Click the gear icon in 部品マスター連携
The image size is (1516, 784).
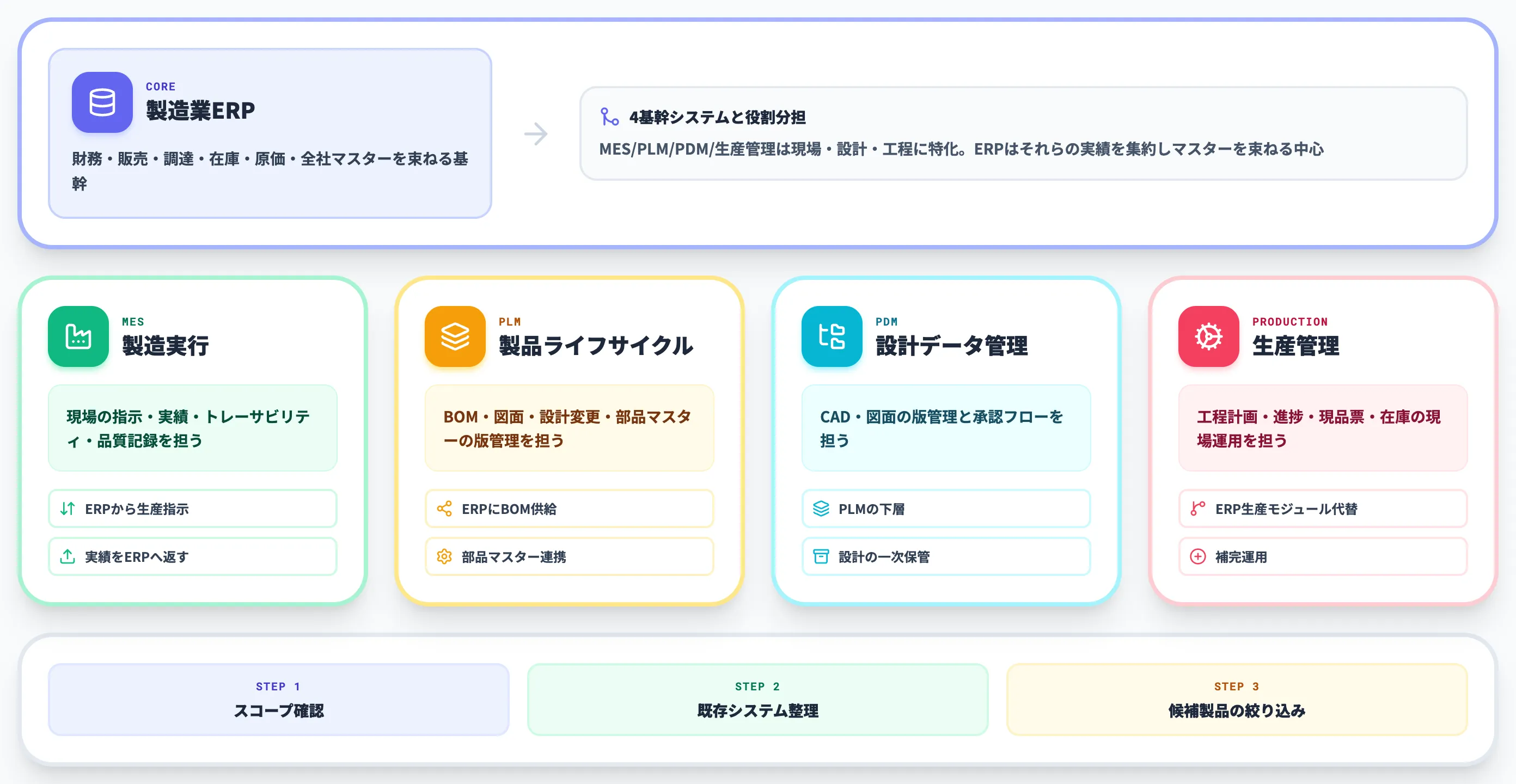[444, 556]
